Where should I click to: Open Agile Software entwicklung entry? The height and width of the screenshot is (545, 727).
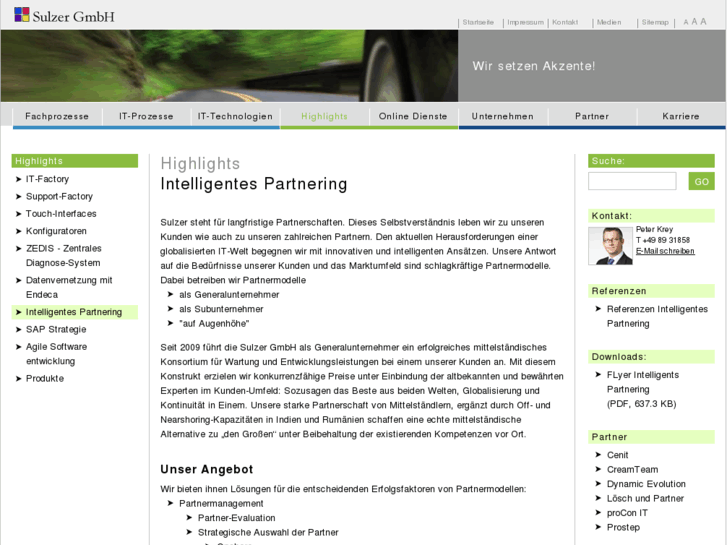point(57,353)
